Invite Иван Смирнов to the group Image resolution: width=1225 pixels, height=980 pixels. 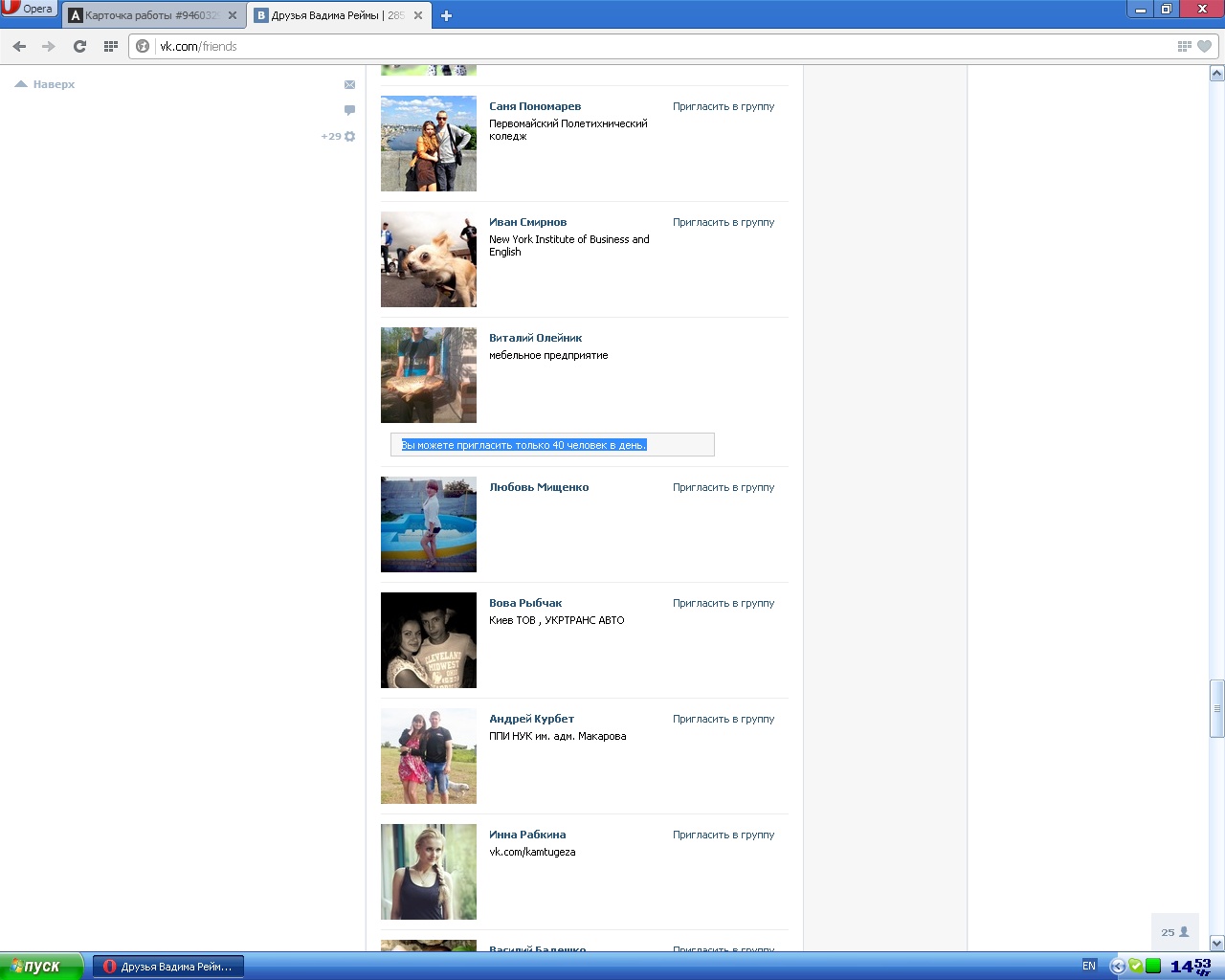click(724, 222)
